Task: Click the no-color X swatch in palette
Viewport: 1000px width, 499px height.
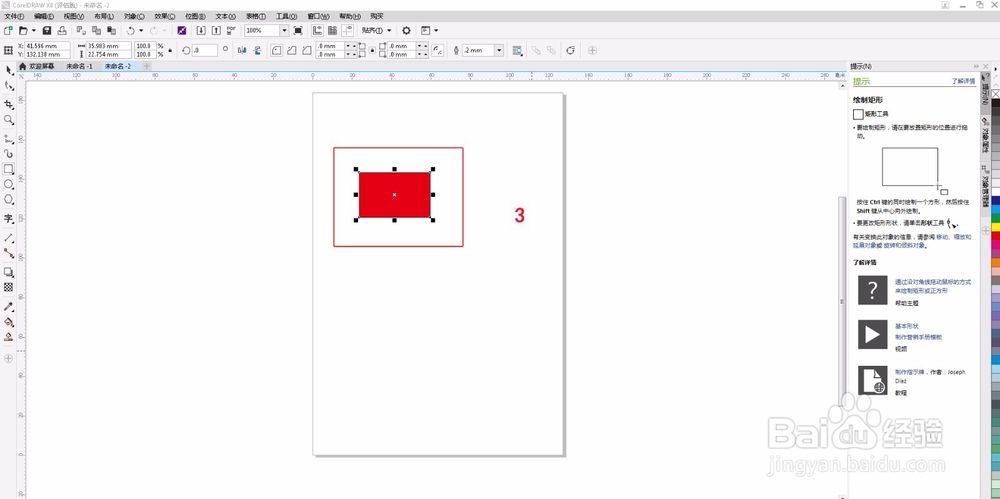Action: 996,93
